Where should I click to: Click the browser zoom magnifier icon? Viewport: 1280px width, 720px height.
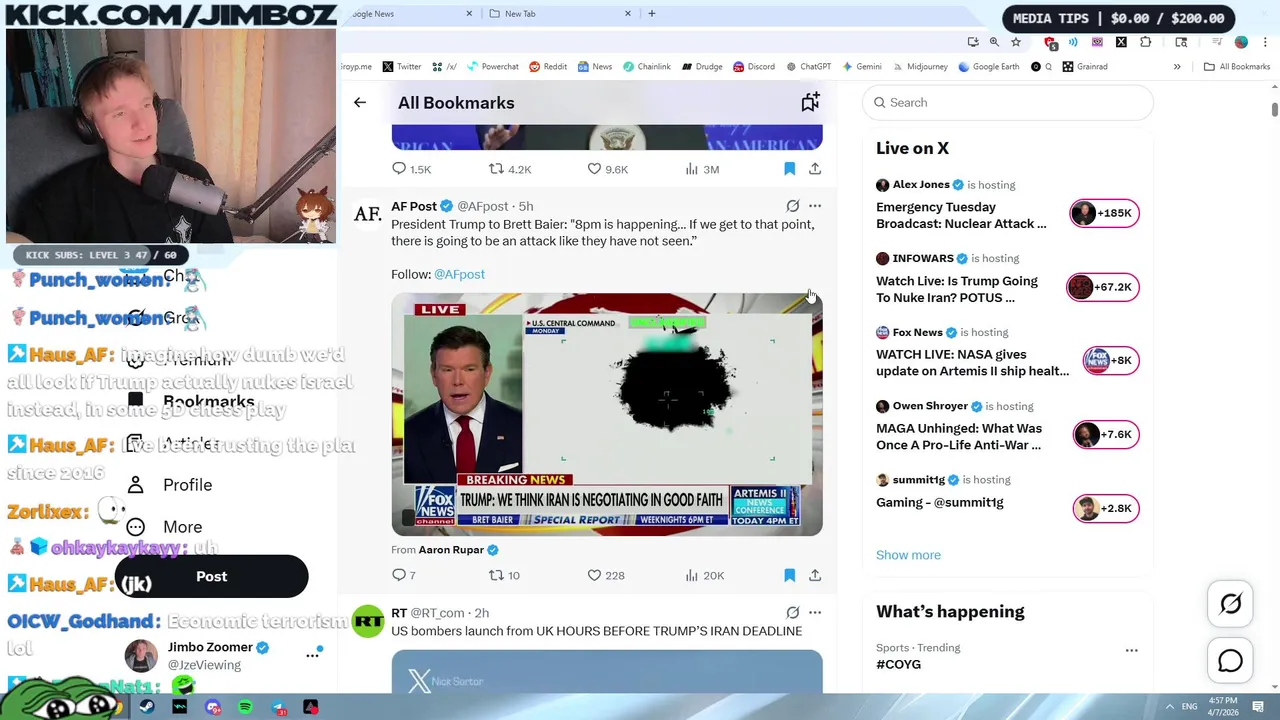click(994, 42)
